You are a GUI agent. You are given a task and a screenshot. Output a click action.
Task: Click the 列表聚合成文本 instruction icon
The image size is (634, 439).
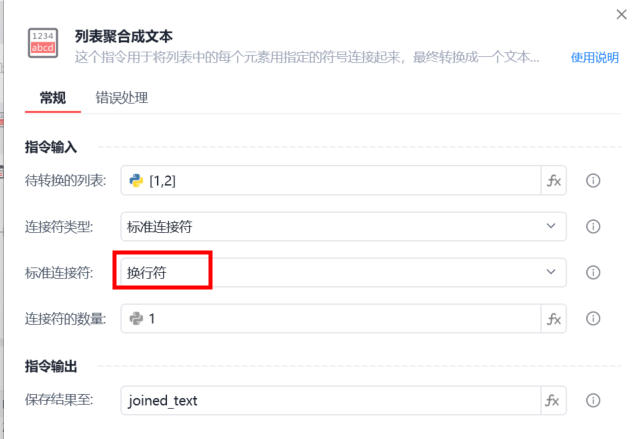point(43,43)
